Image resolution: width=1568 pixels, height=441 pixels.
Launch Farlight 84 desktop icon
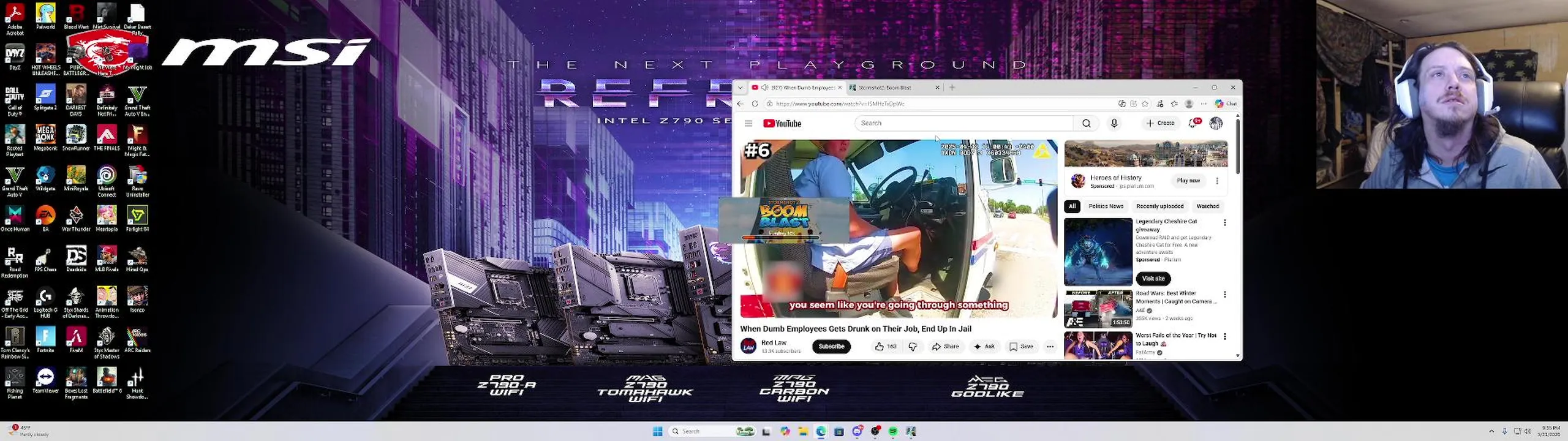[137, 219]
